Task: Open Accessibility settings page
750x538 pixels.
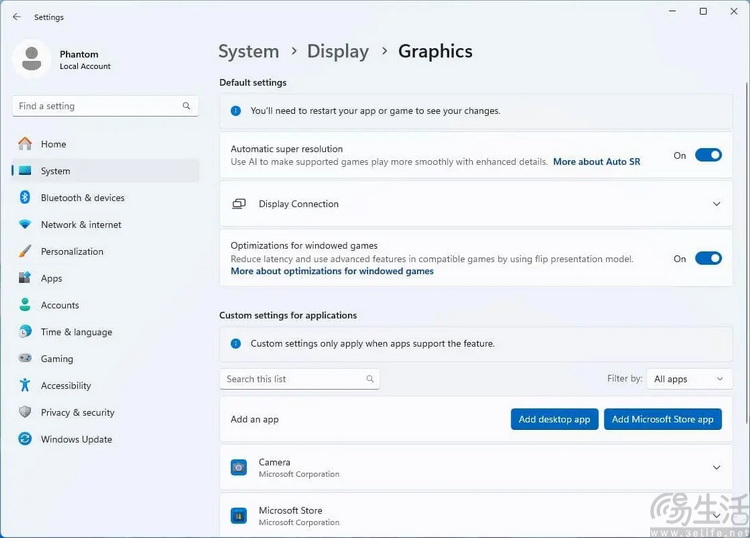Action: (105, 385)
